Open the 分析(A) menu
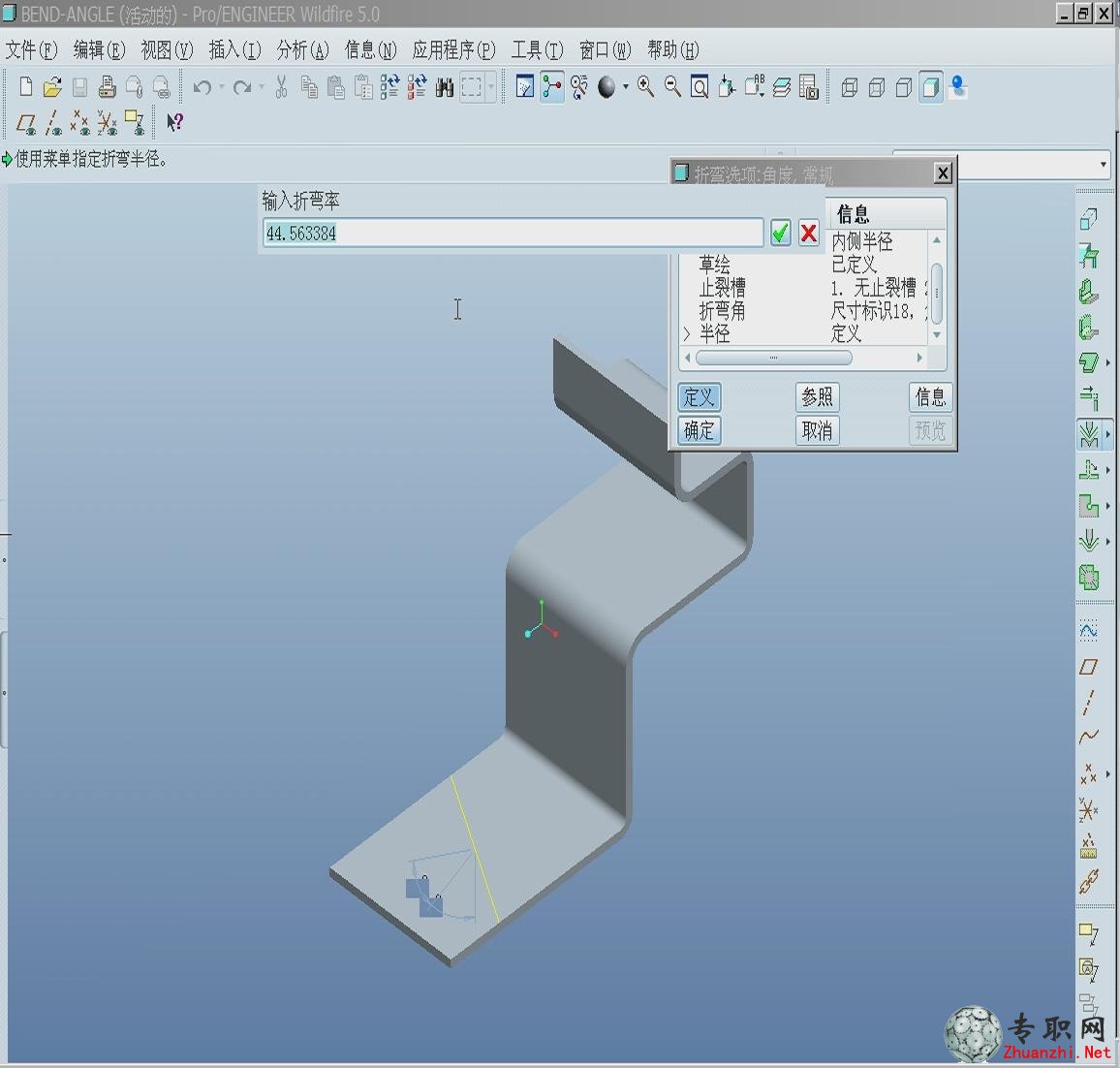Screen dimensions: 1120x1068 coord(303,50)
